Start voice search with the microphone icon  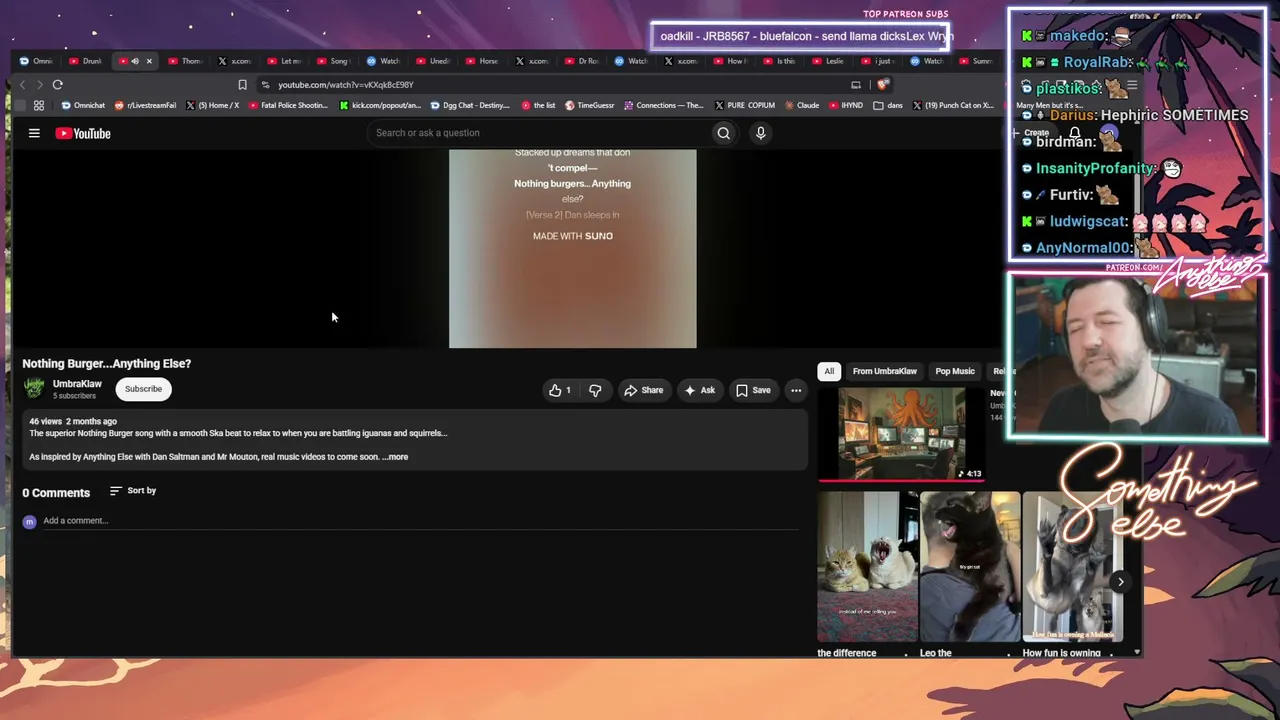point(761,133)
